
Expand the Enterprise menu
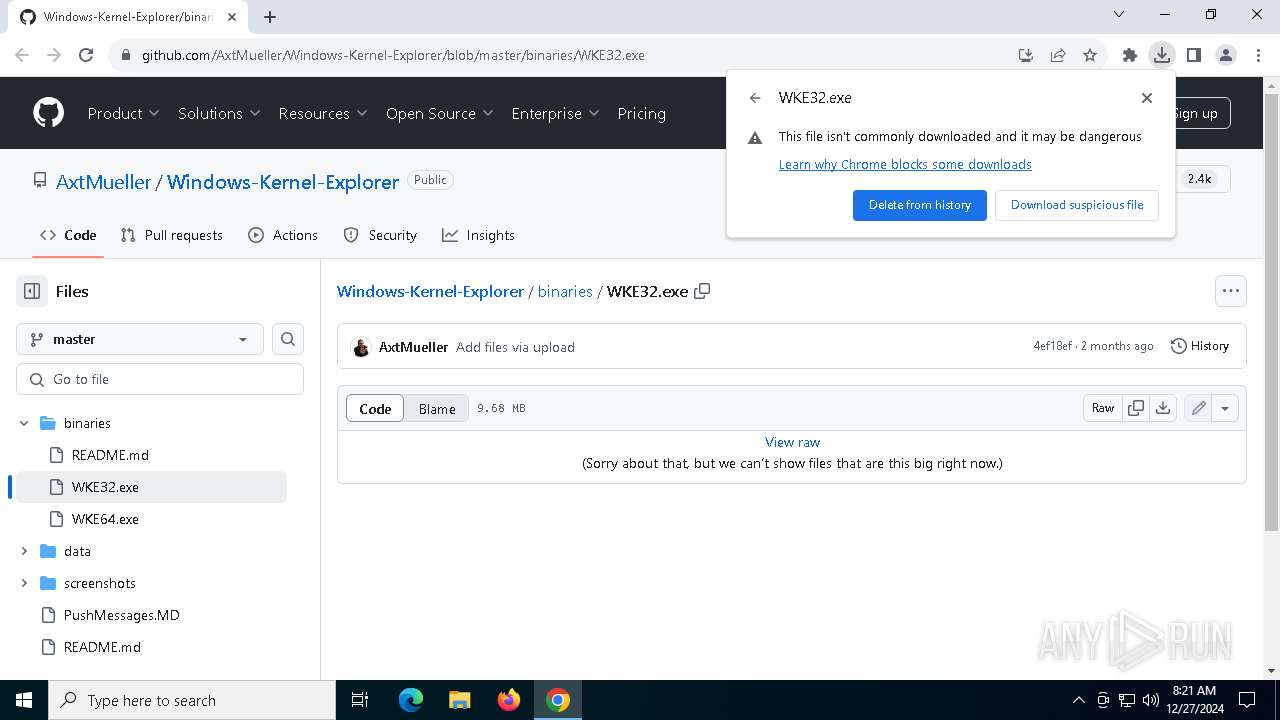click(x=555, y=113)
